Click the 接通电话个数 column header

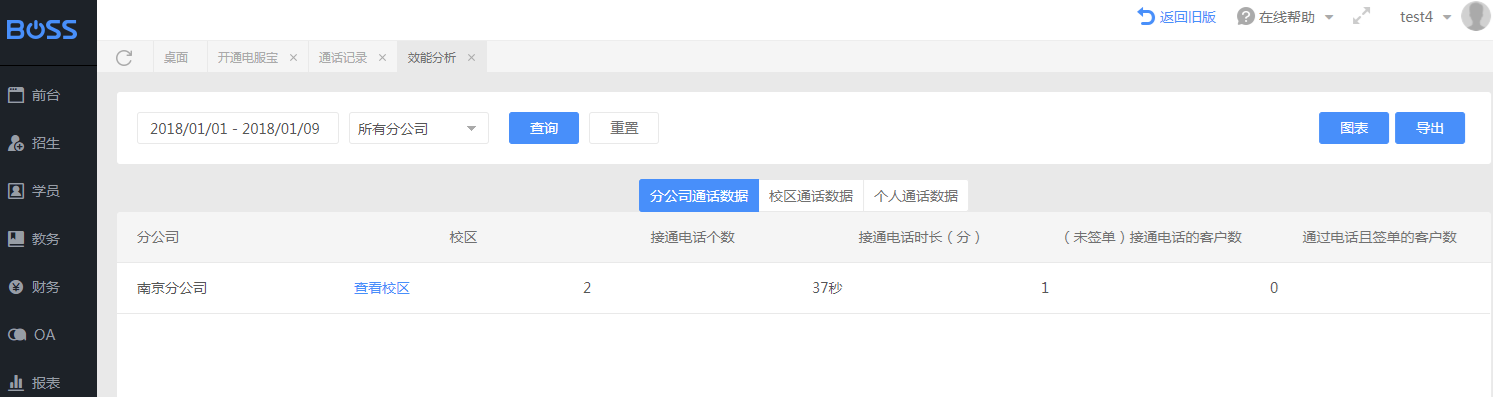coord(692,237)
